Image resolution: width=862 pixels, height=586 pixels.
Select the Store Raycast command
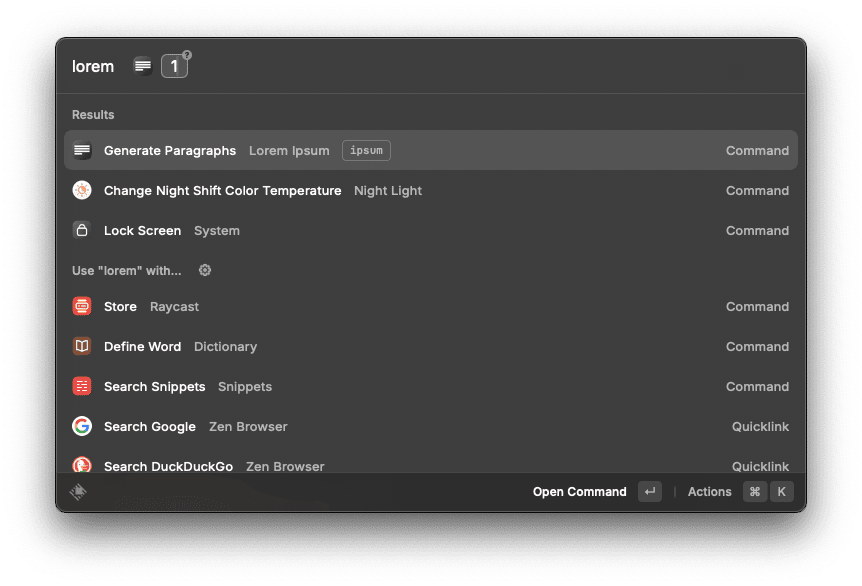pyautogui.click(x=431, y=306)
